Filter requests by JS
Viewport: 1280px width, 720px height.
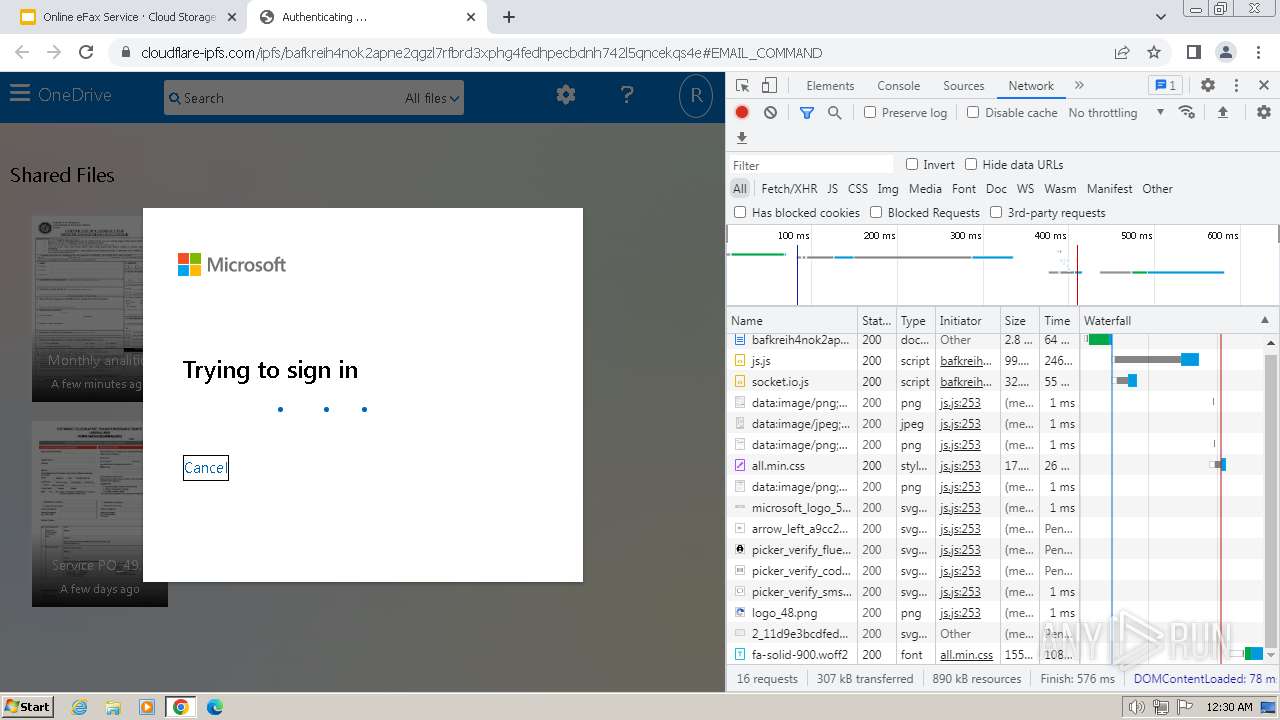pos(832,189)
